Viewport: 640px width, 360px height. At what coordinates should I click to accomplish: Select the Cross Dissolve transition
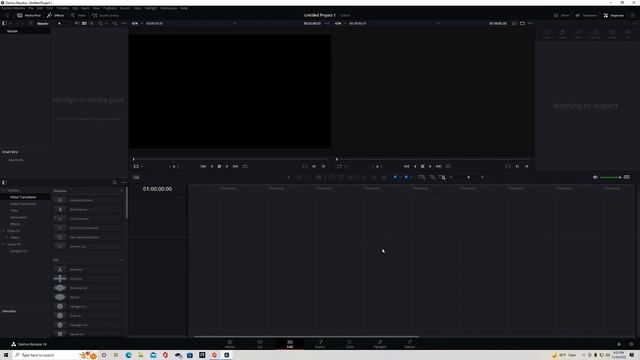click(88, 219)
